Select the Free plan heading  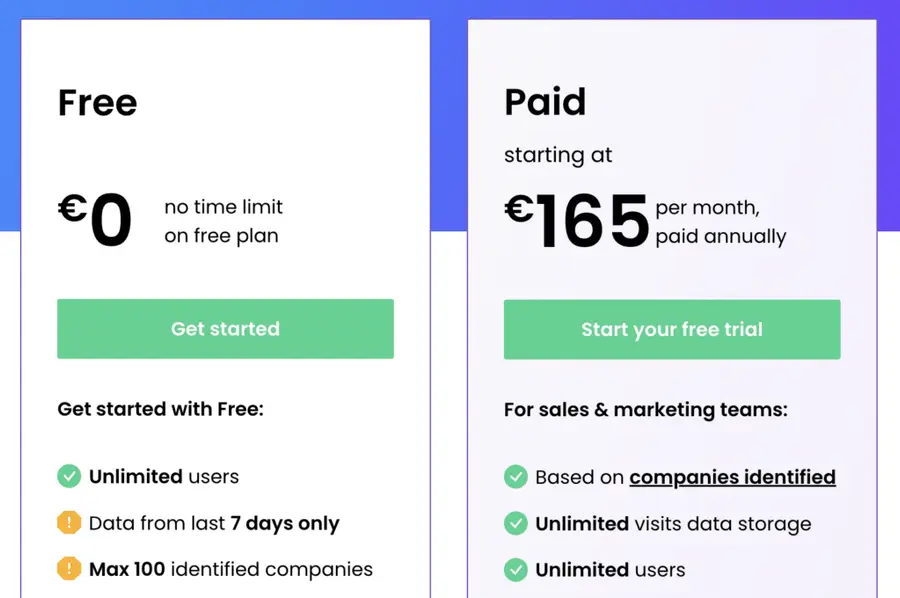(97, 102)
